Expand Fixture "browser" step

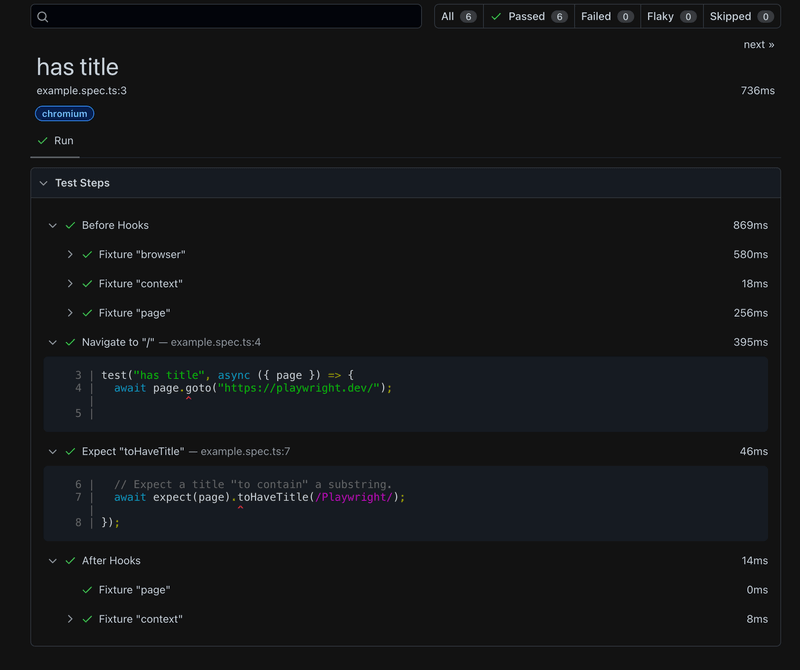point(70,255)
